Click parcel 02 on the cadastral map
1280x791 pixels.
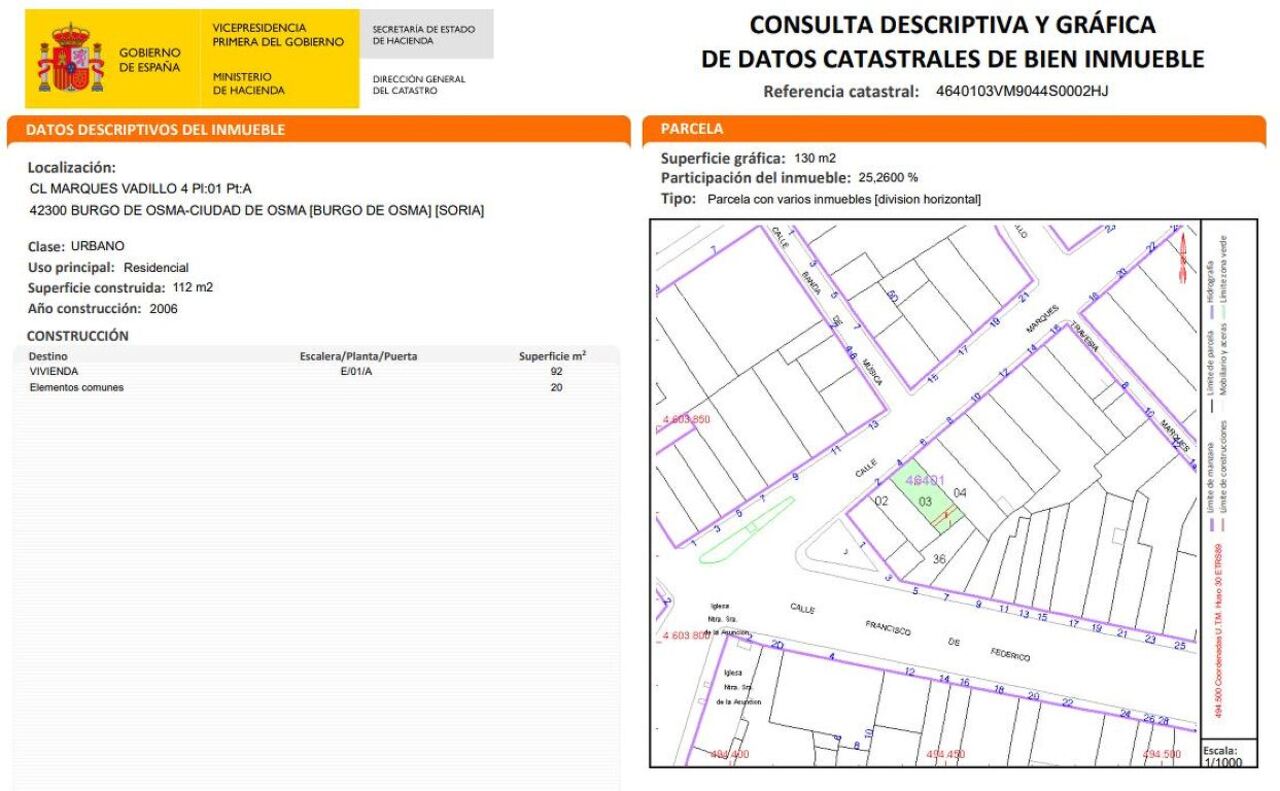point(881,500)
